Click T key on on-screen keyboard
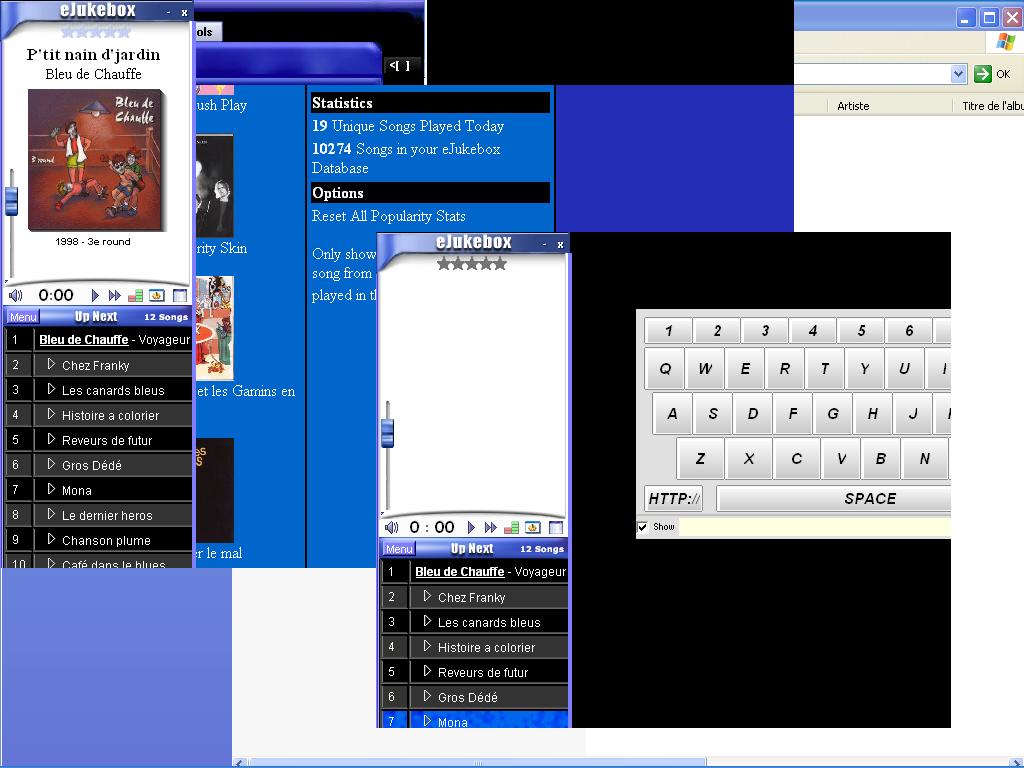 point(825,368)
